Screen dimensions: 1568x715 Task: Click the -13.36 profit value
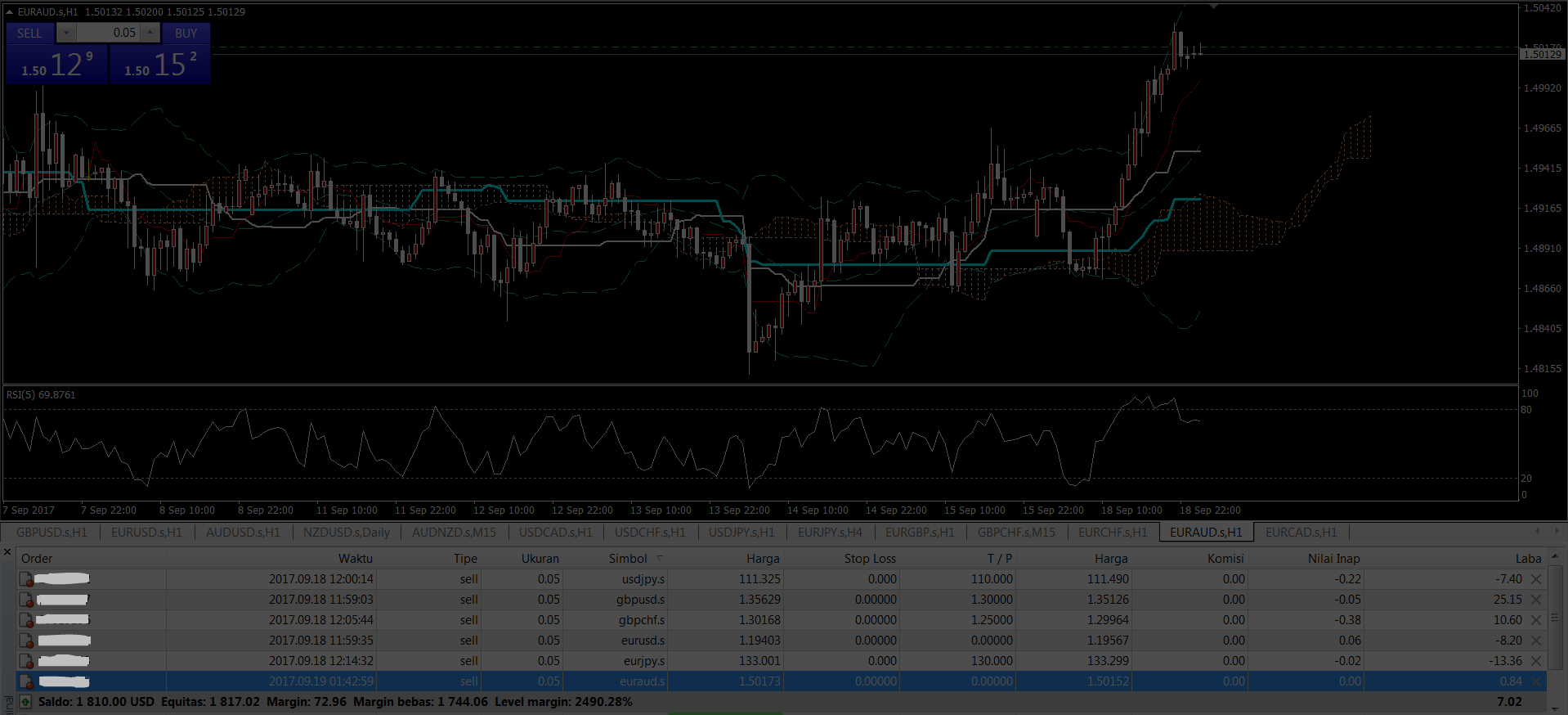coord(1505,661)
